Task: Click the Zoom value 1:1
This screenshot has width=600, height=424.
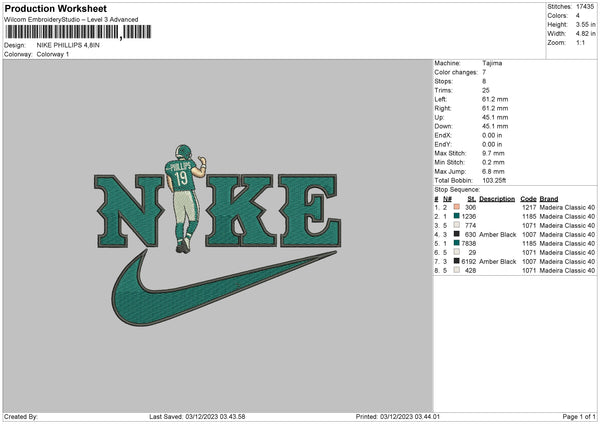Action: (x=580, y=43)
